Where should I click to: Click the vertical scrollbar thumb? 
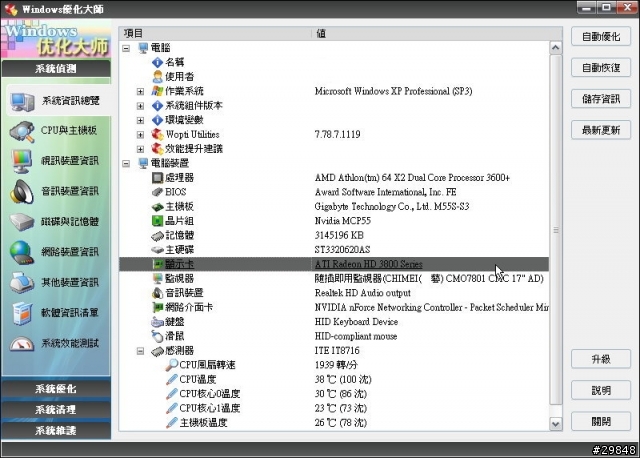(556, 230)
